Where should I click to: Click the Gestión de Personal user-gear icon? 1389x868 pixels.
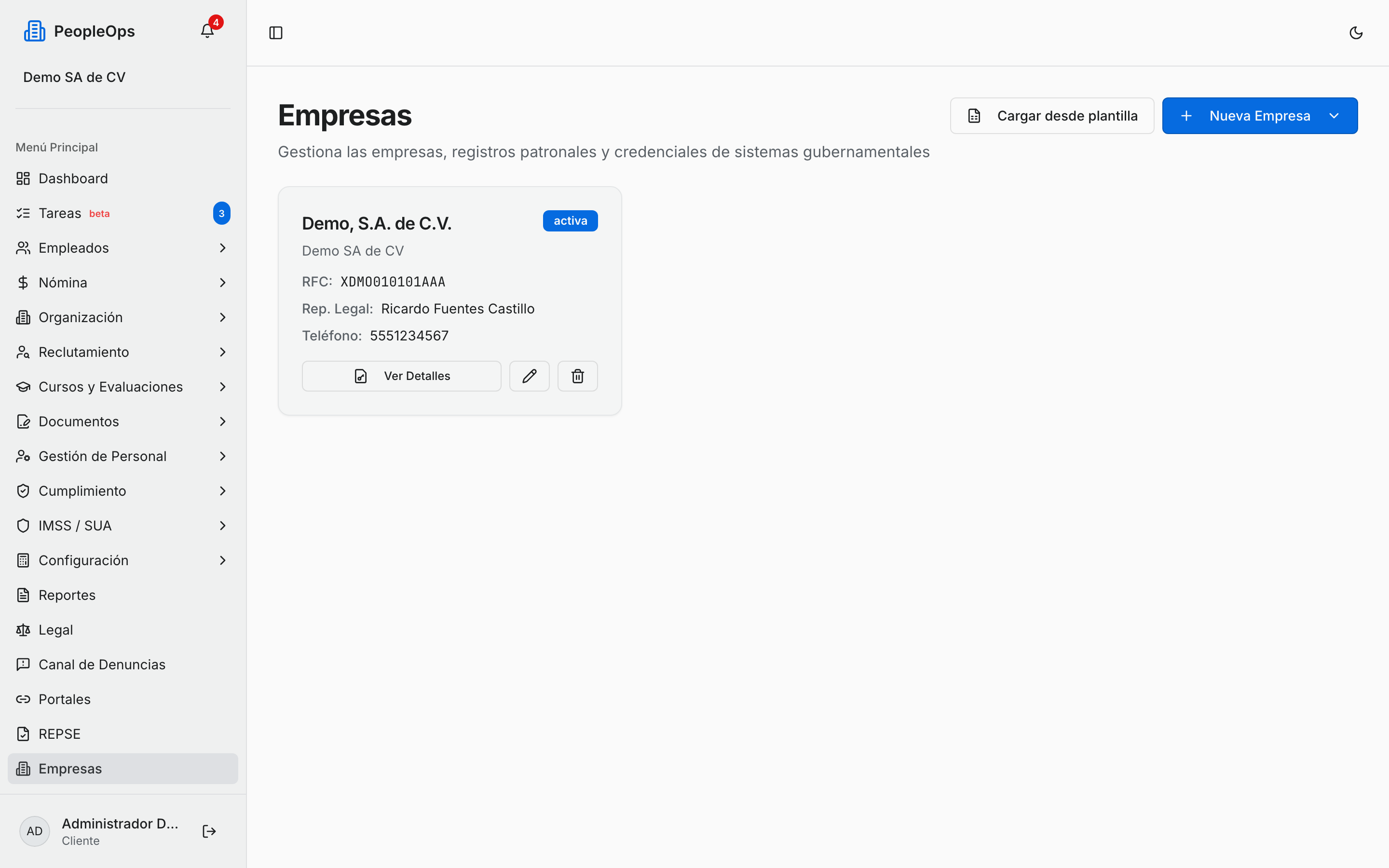23,456
